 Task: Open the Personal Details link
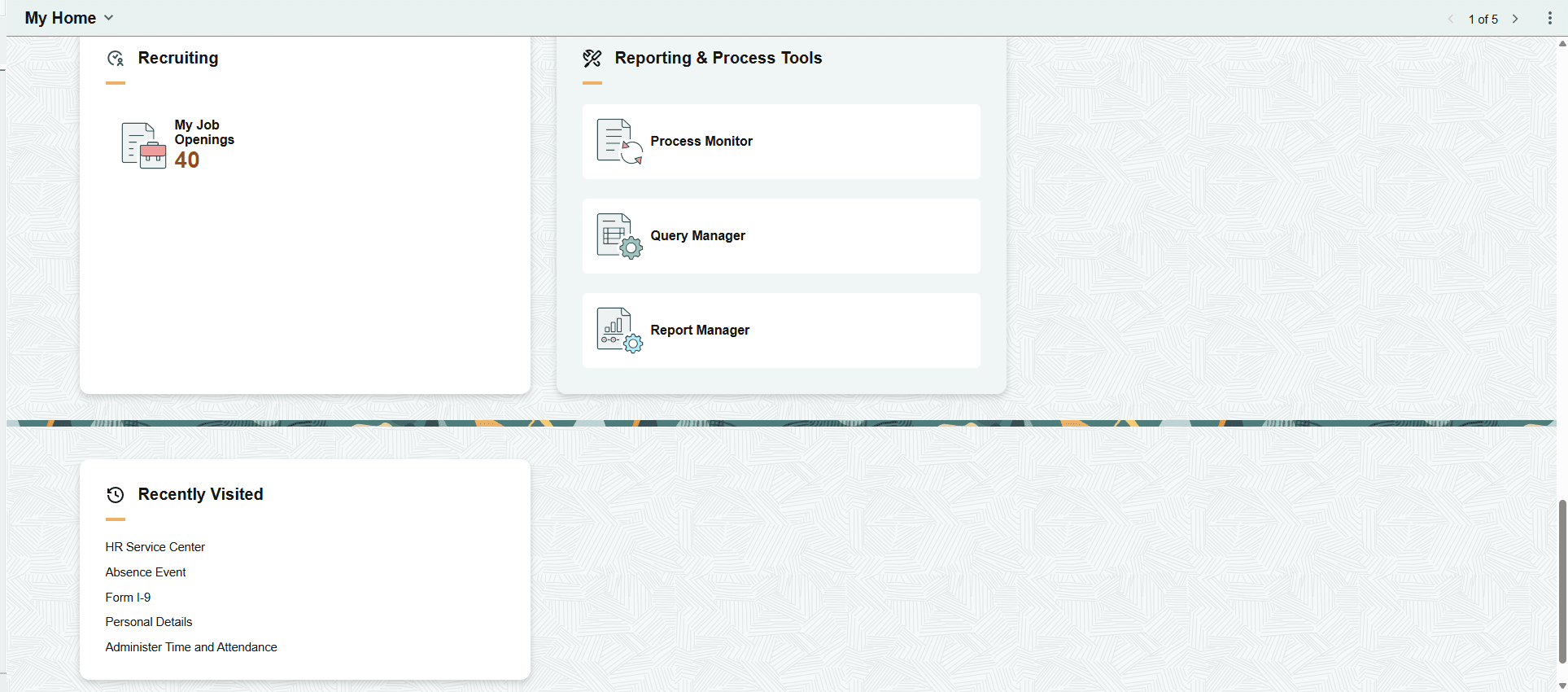pyautogui.click(x=149, y=622)
